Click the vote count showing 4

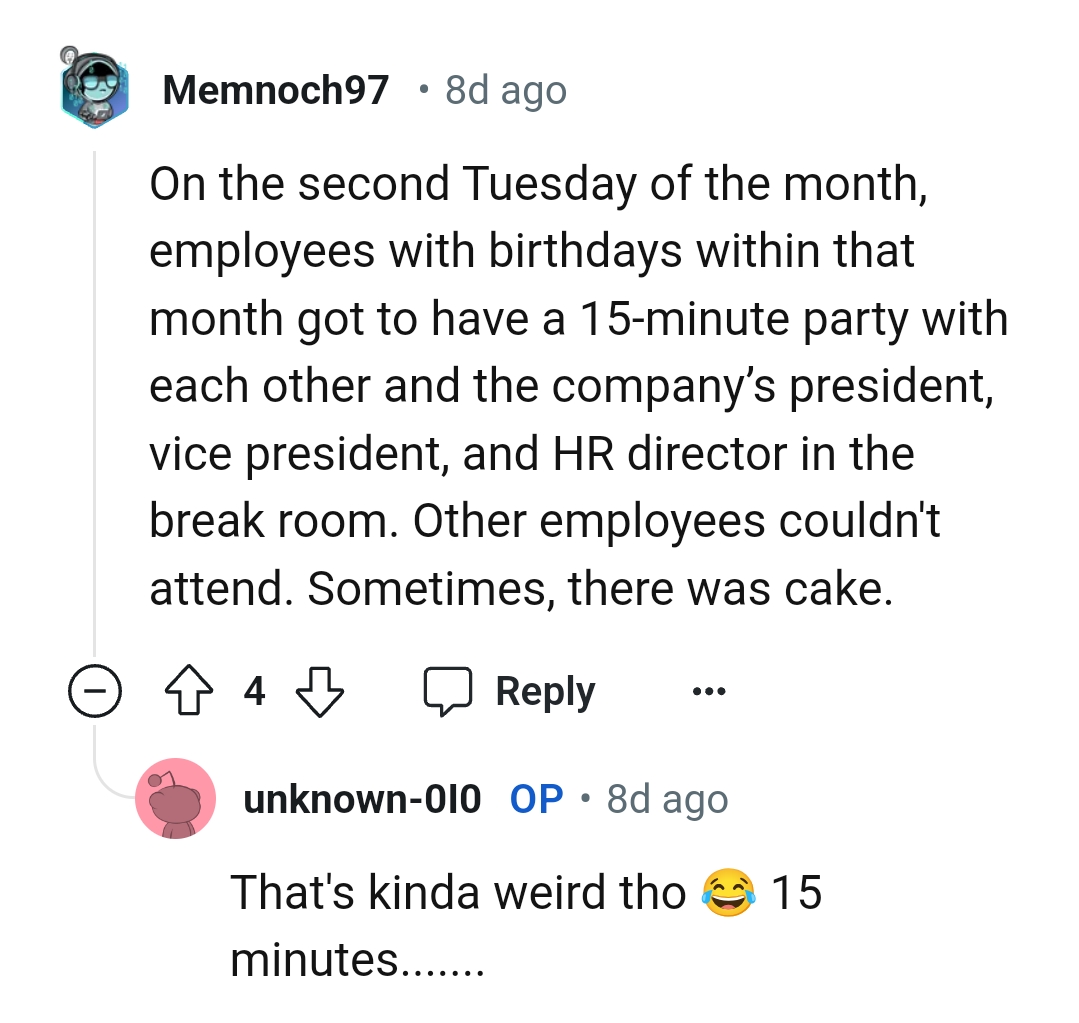point(254,691)
